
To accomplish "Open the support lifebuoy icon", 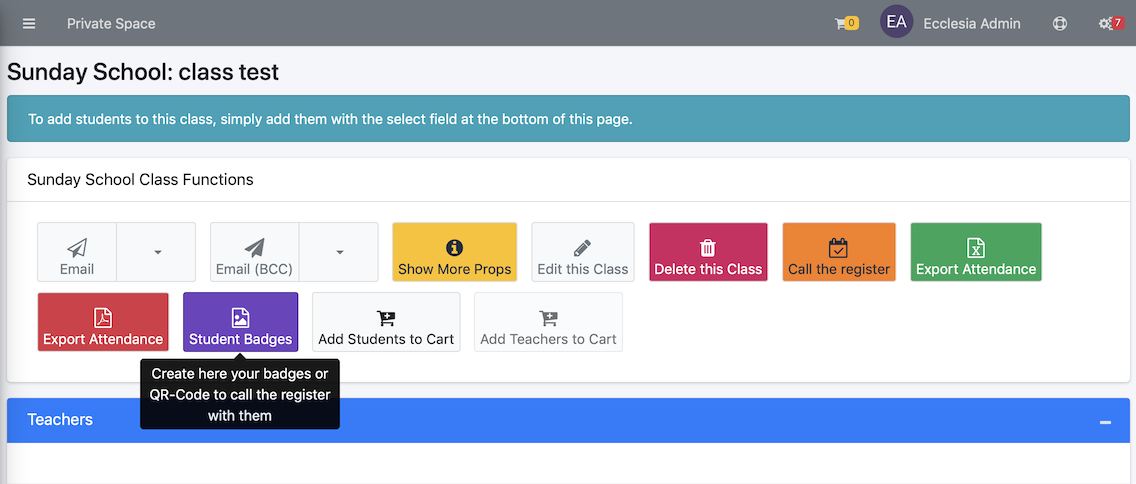I will click(1060, 23).
